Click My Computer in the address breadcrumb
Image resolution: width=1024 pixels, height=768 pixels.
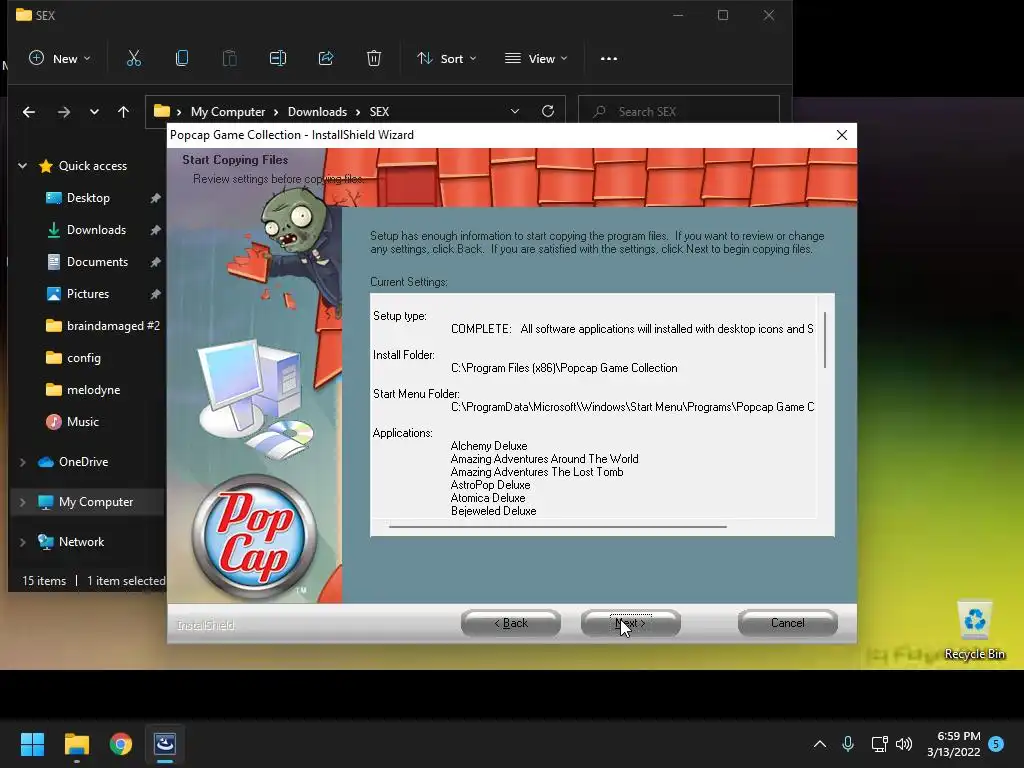coord(228,112)
